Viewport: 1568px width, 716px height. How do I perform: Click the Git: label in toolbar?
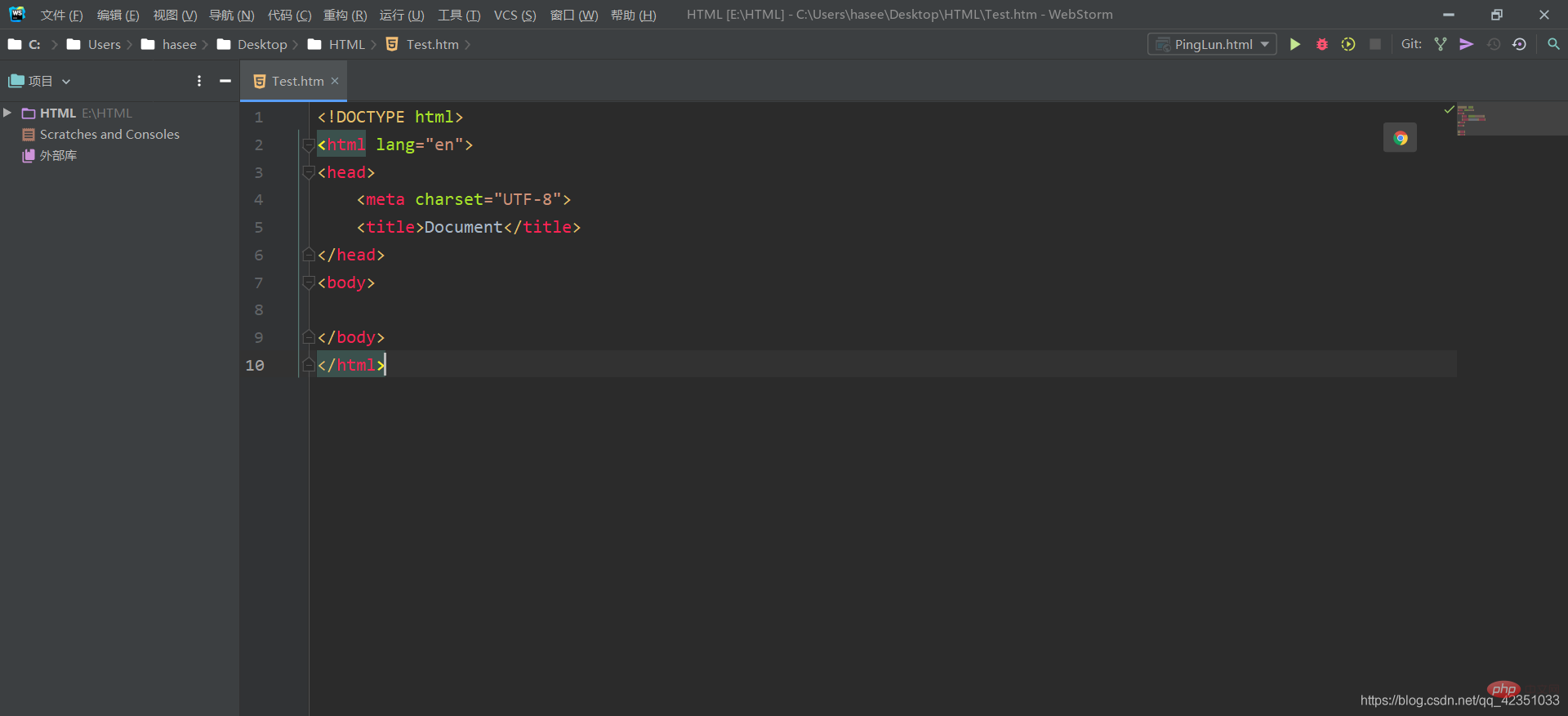[x=1411, y=44]
